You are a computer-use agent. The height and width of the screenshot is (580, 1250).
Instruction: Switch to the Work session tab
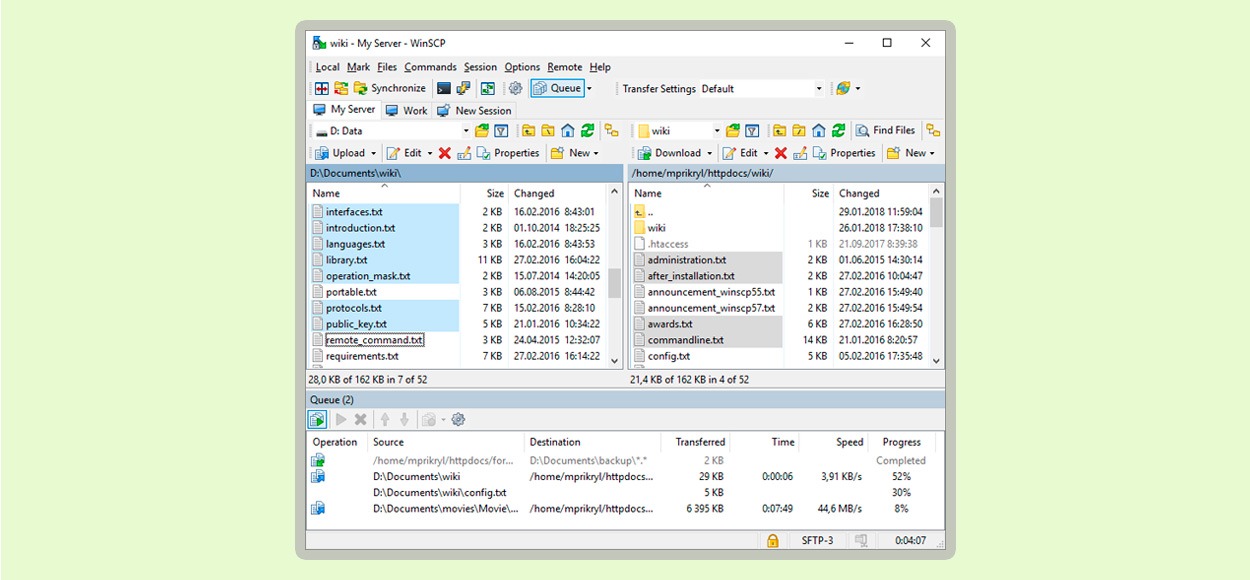point(406,110)
